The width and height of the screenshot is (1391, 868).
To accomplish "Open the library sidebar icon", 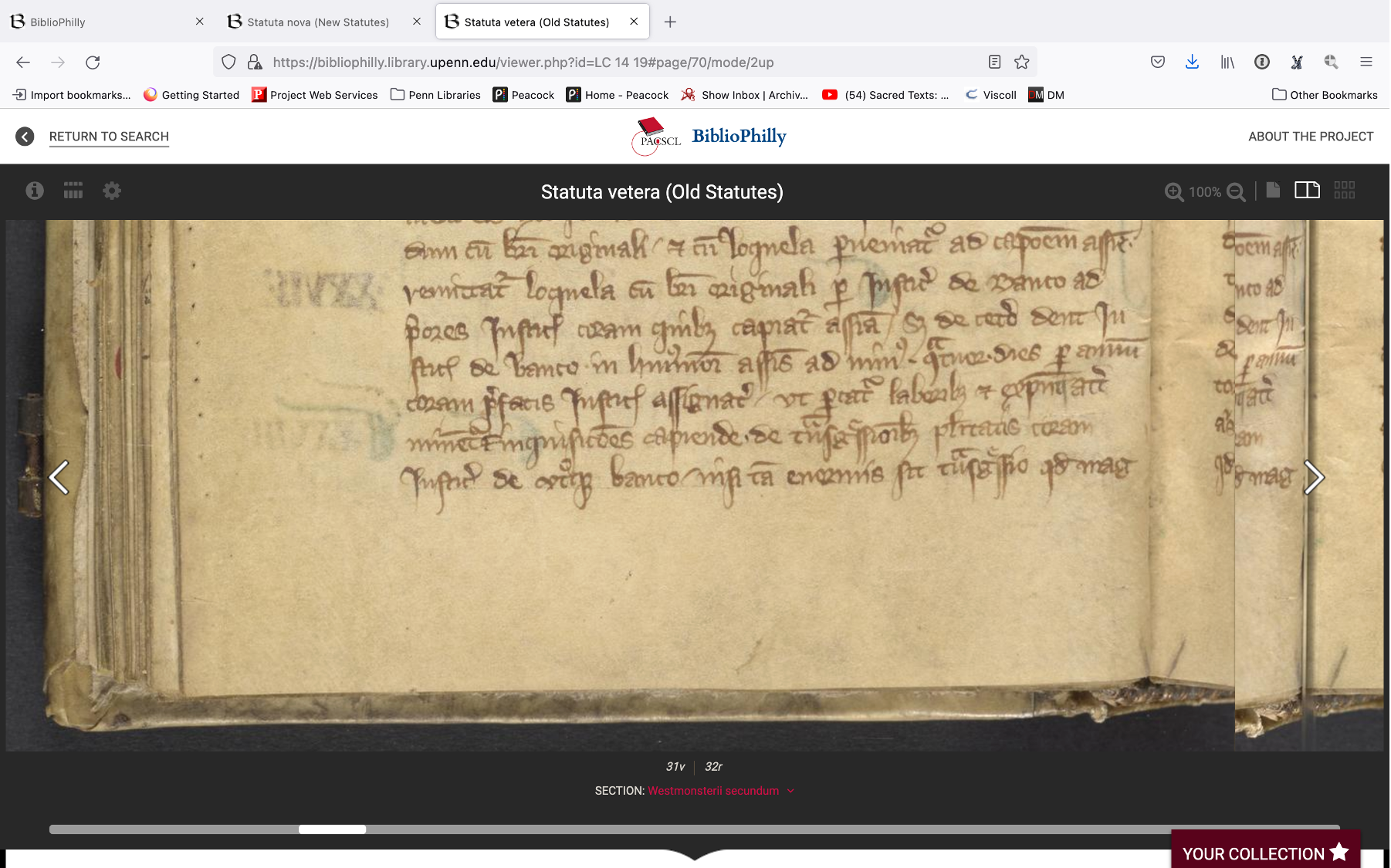I will point(1227,62).
